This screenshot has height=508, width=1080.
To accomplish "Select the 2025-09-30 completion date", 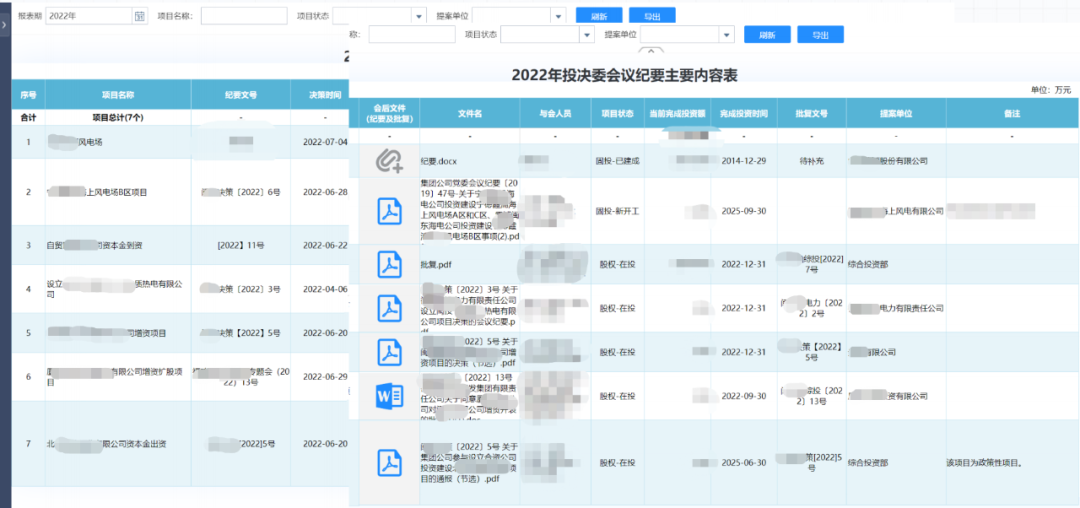I will (x=743, y=211).
